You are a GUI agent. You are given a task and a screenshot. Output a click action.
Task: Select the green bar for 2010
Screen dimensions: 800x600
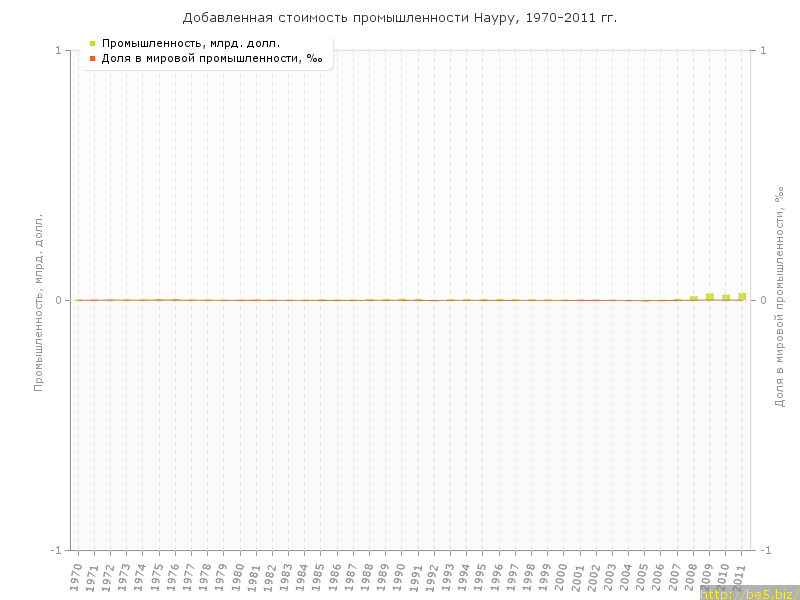(x=726, y=297)
